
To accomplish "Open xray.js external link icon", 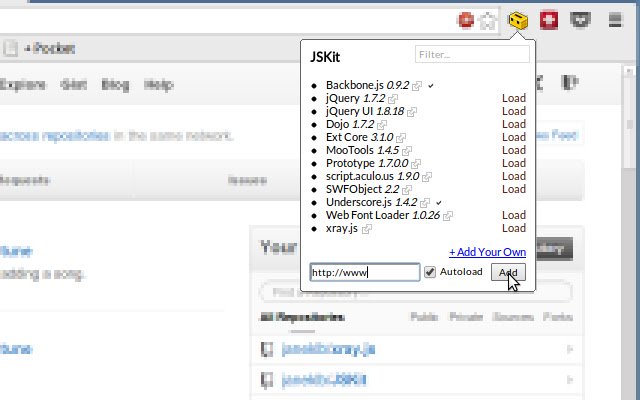I will click(x=367, y=229).
